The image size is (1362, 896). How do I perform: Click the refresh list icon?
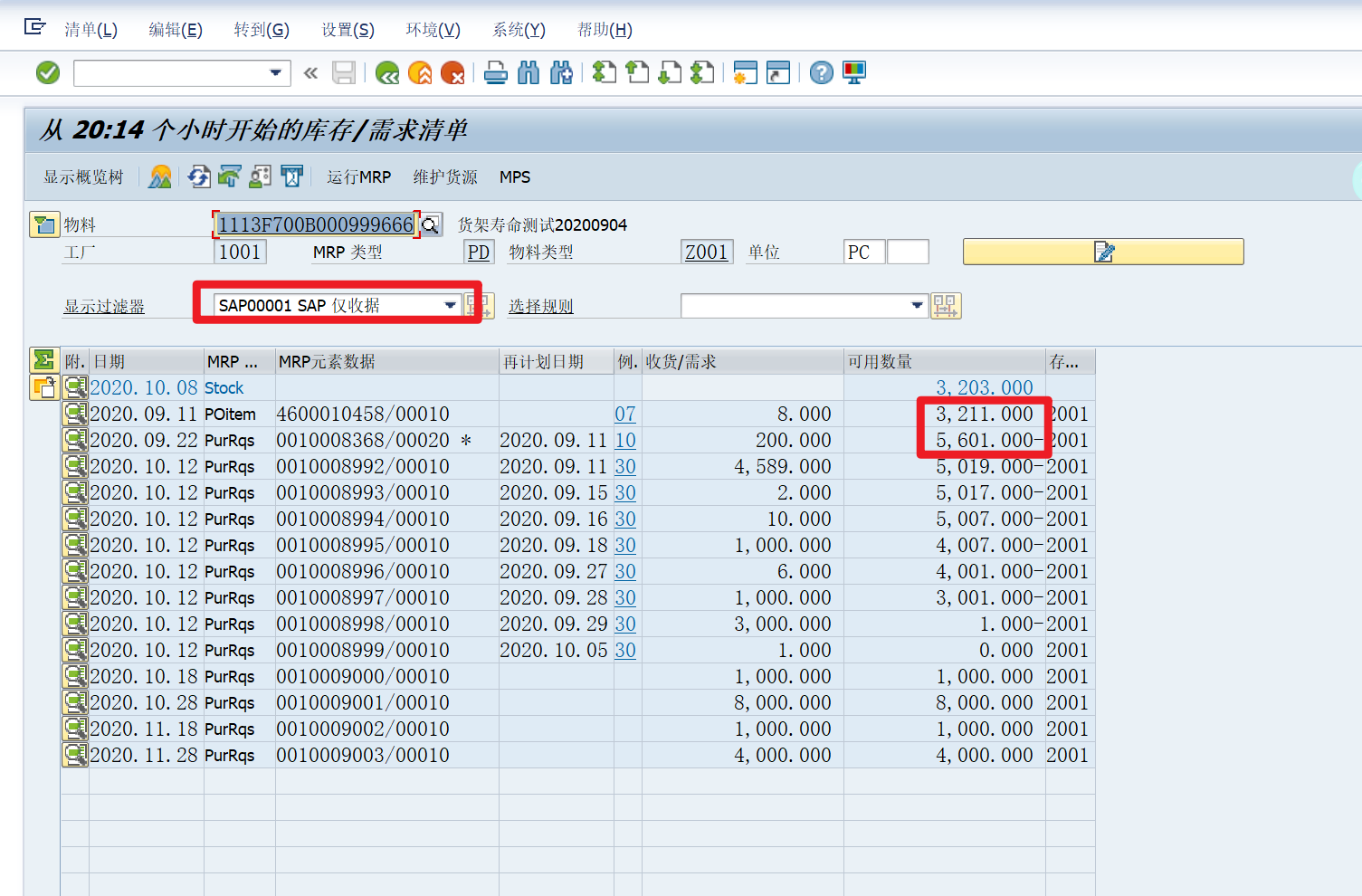(x=198, y=176)
